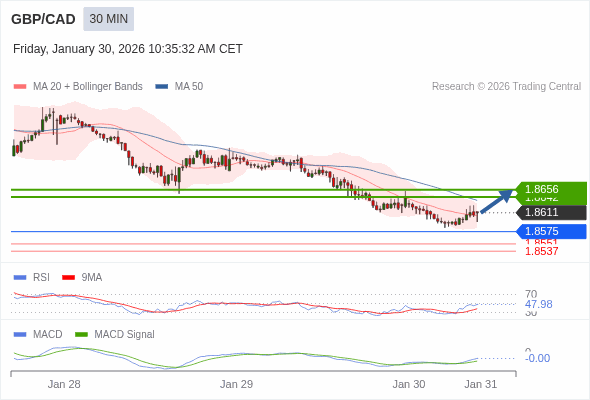This screenshot has height=400, width=590.
Task: Click the RSI legend swatch
Action: coord(20,278)
